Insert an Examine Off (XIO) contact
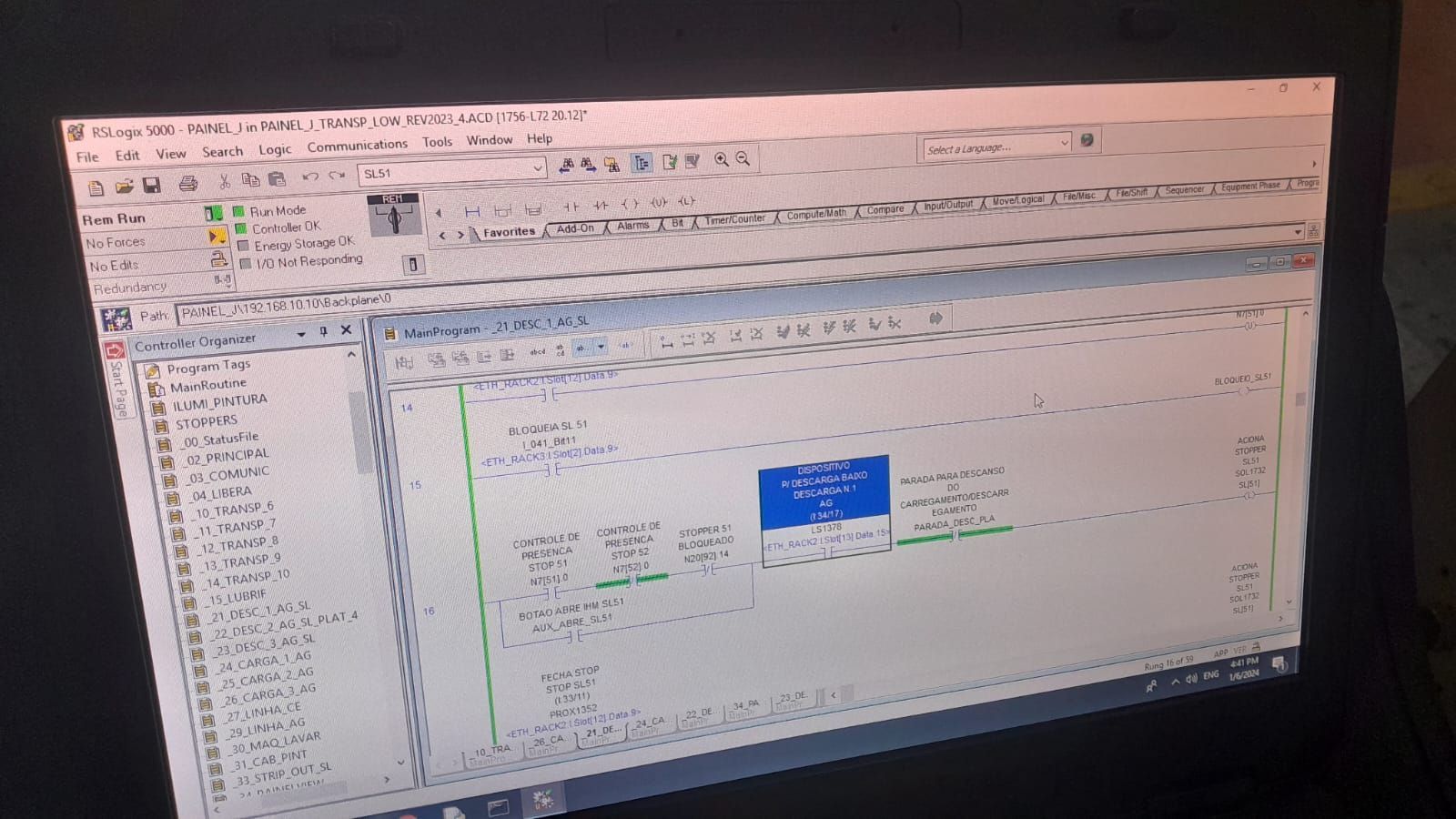Image resolution: width=1456 pixels, height=819 pixels. tap(600, 206)
